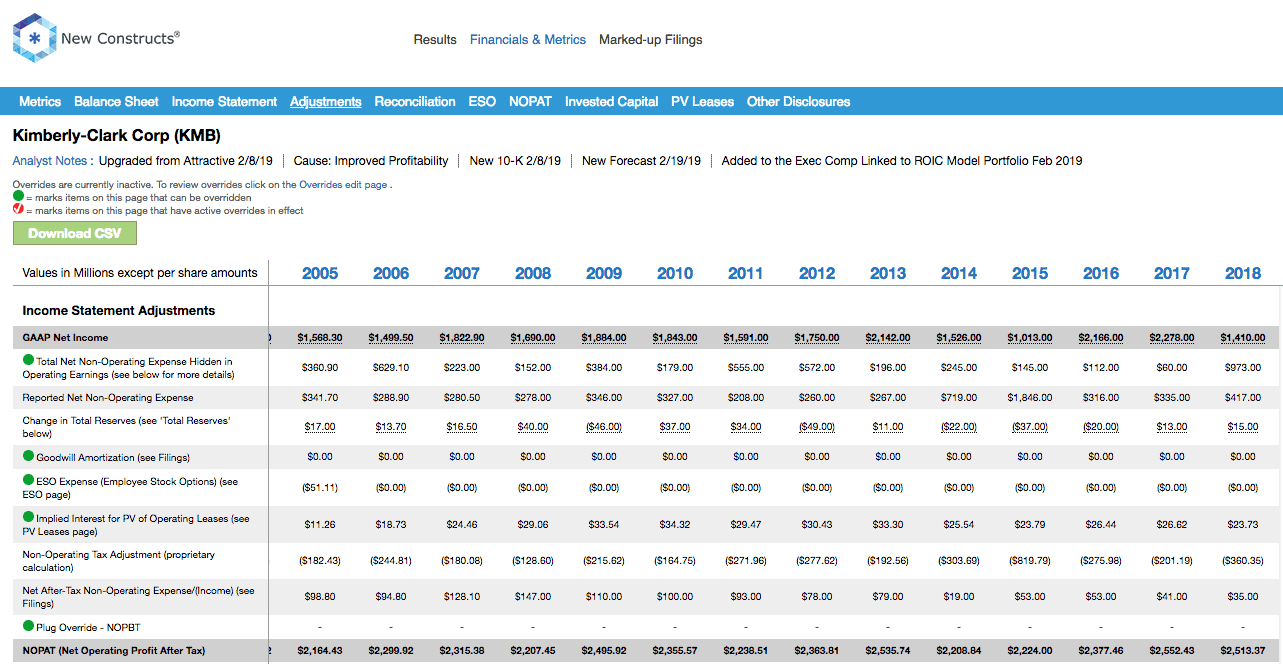Click the 2012 column year header
The width and height of the screenshot is (1283, 664).
(817, 273)
